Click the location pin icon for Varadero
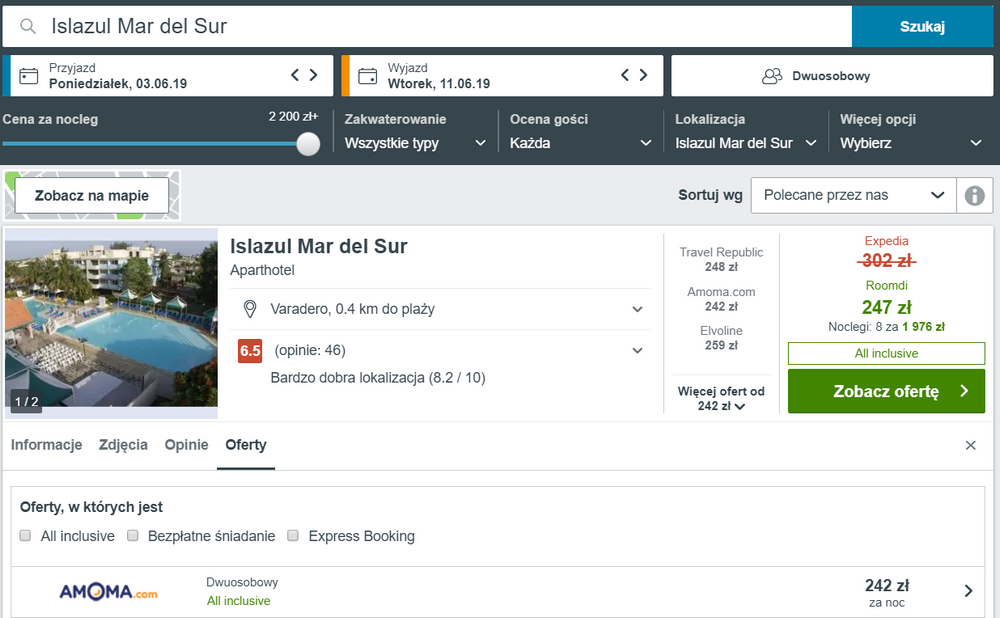The image size is (1000, 618). (250, 309)
